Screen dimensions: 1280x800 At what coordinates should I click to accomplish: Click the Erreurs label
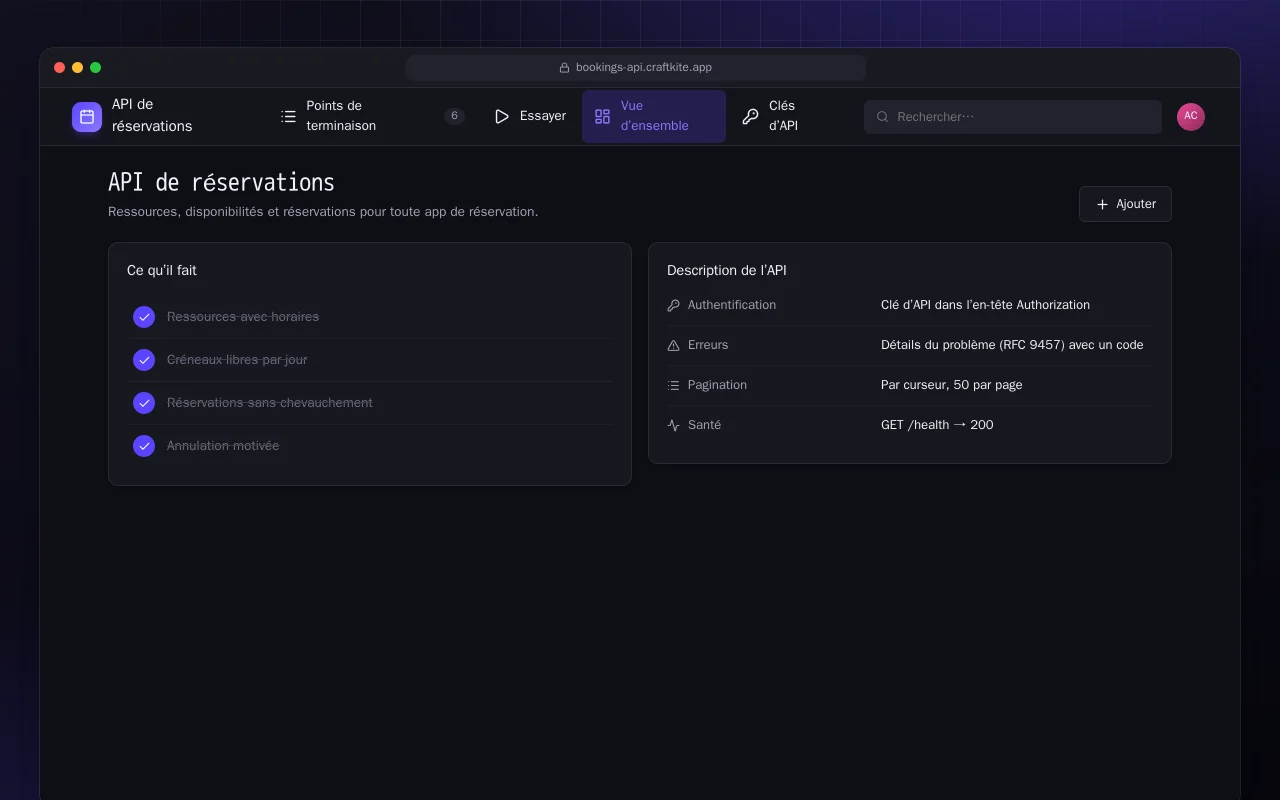[x=708, y=345]
